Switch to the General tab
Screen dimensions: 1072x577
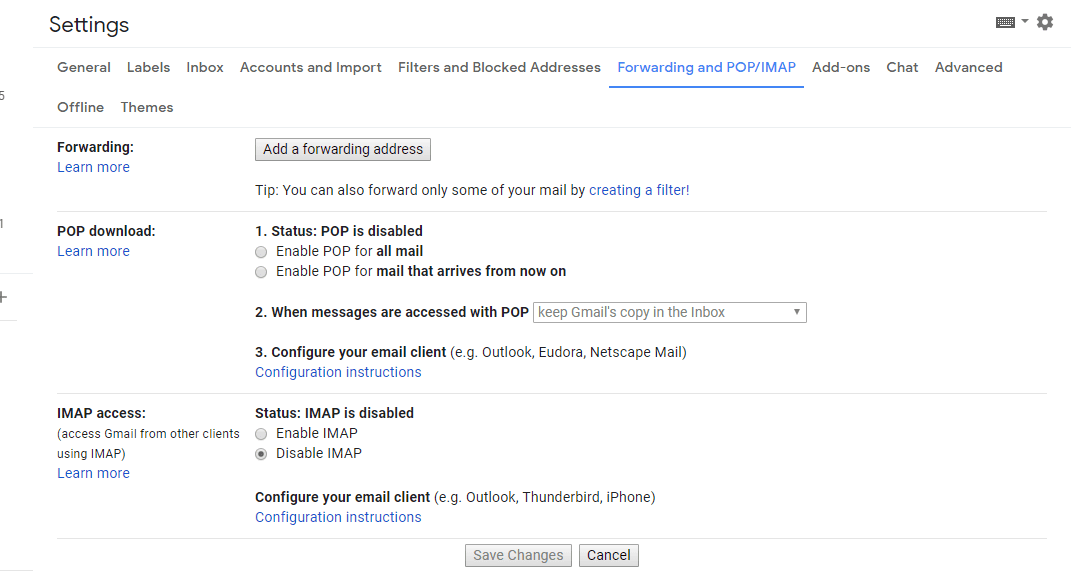pyautogui.click(x=83, y=68)
